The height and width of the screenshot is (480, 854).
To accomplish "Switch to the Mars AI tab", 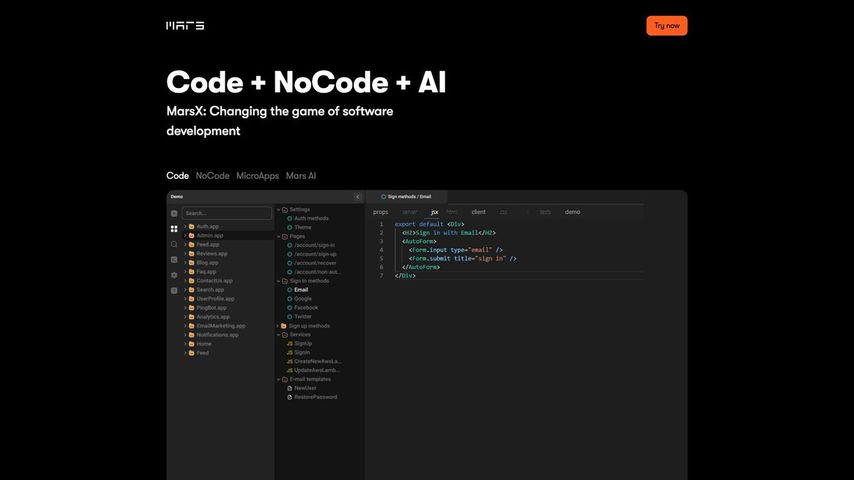I will point(301,175).
